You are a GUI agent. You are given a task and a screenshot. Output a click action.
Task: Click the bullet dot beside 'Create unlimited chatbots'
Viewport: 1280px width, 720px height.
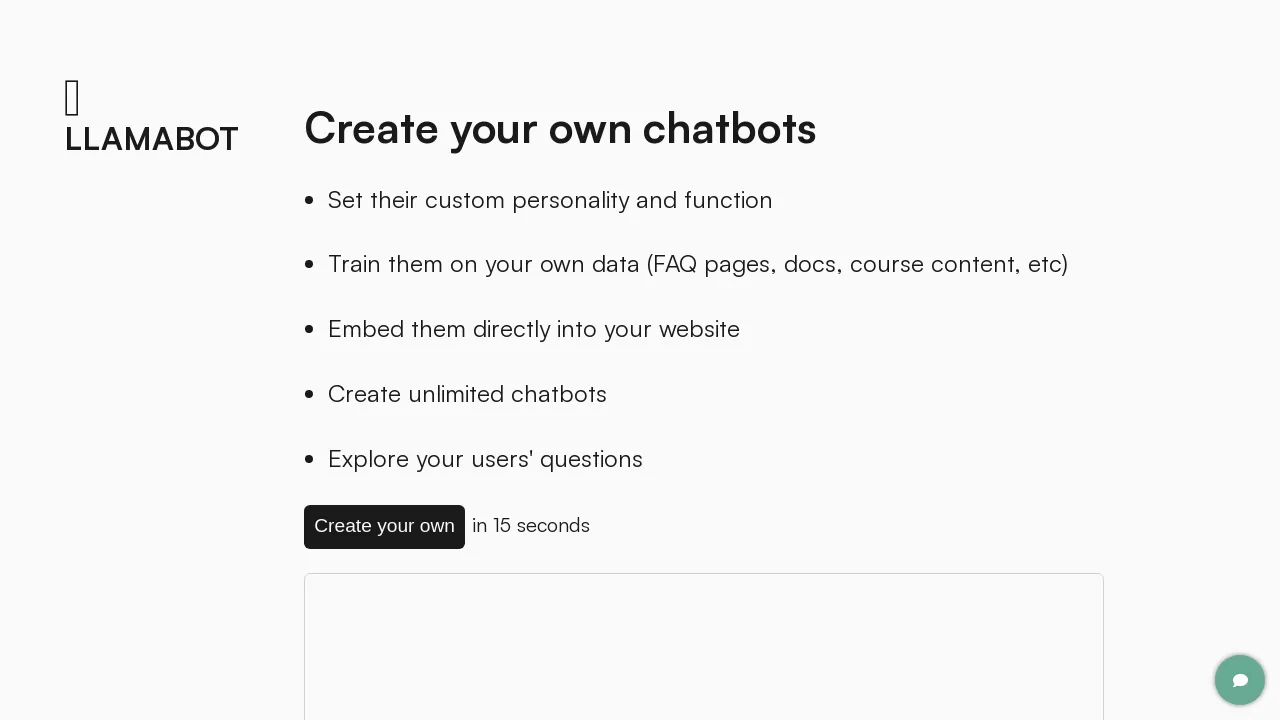(309, 394)
